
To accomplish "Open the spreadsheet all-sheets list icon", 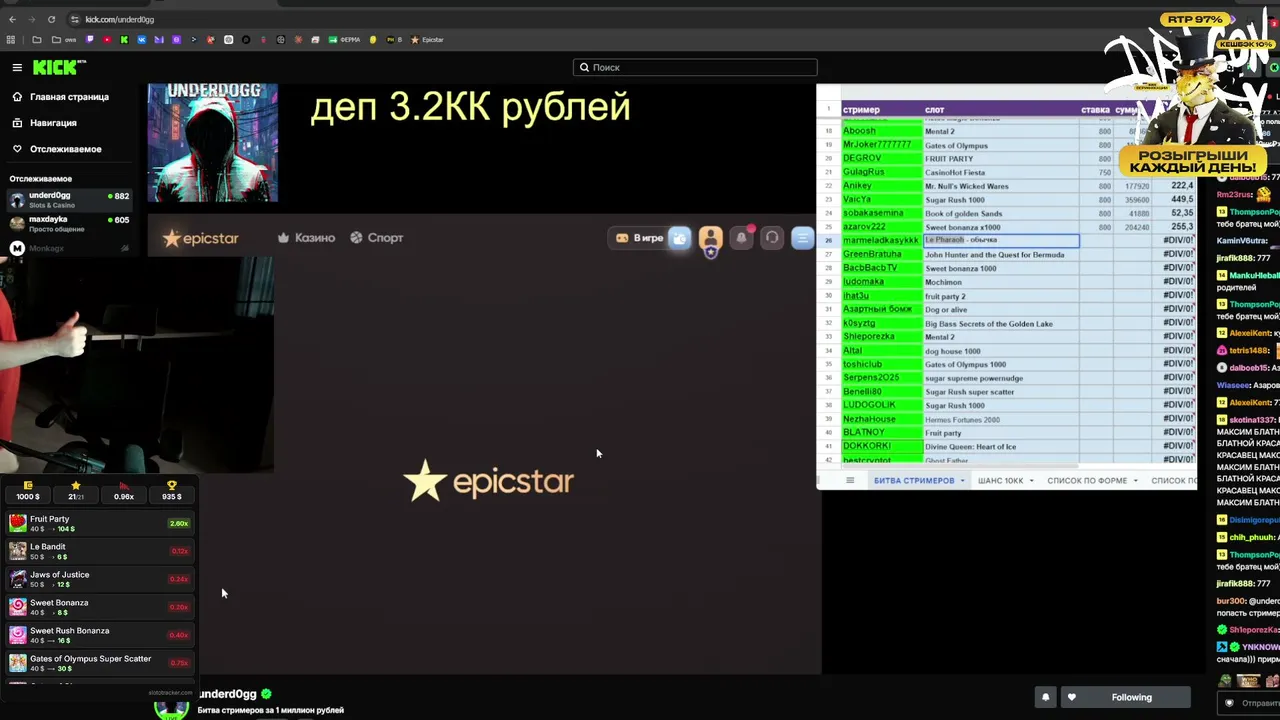I will click(850, 481).
